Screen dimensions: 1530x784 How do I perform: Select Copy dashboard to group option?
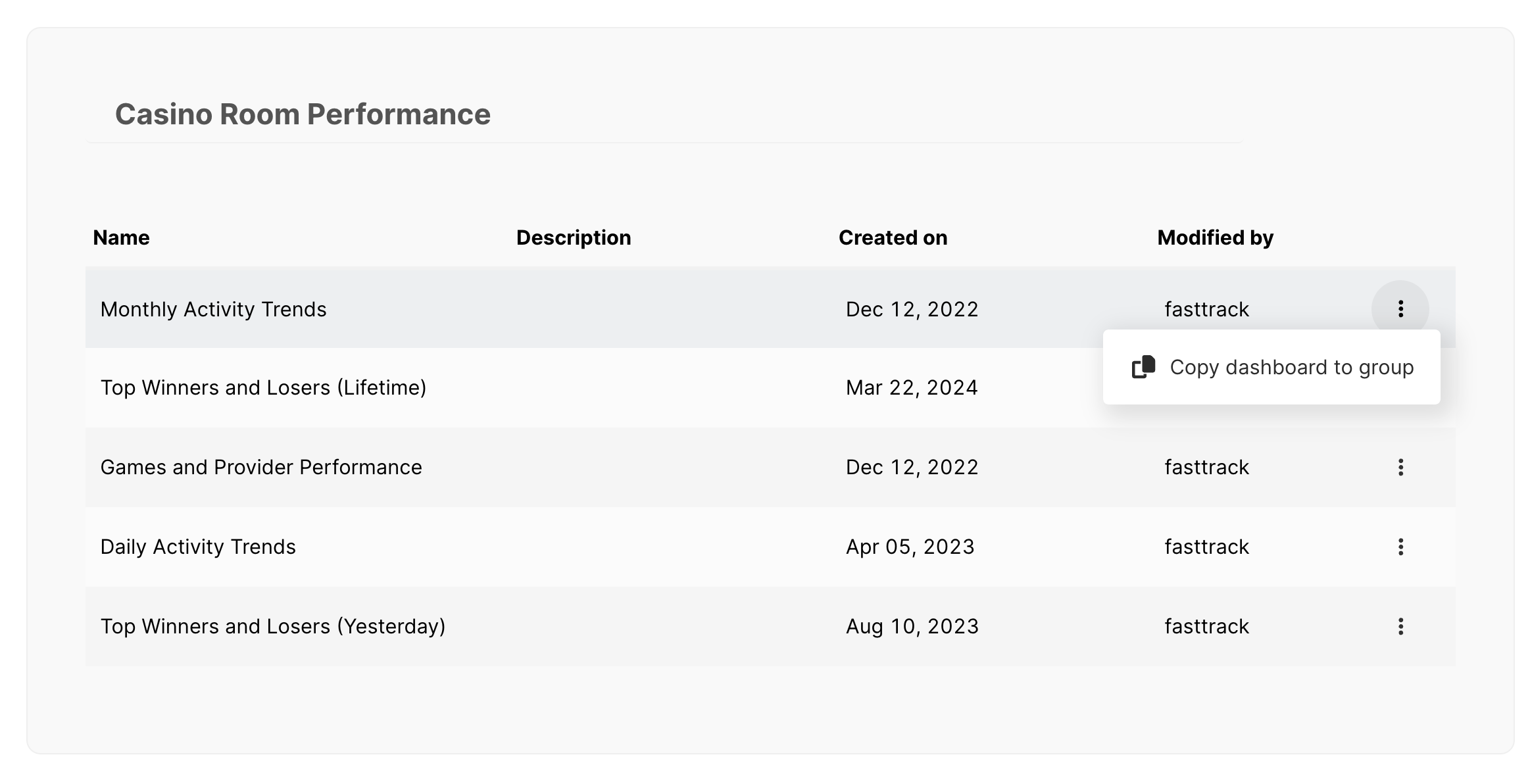1291,367
